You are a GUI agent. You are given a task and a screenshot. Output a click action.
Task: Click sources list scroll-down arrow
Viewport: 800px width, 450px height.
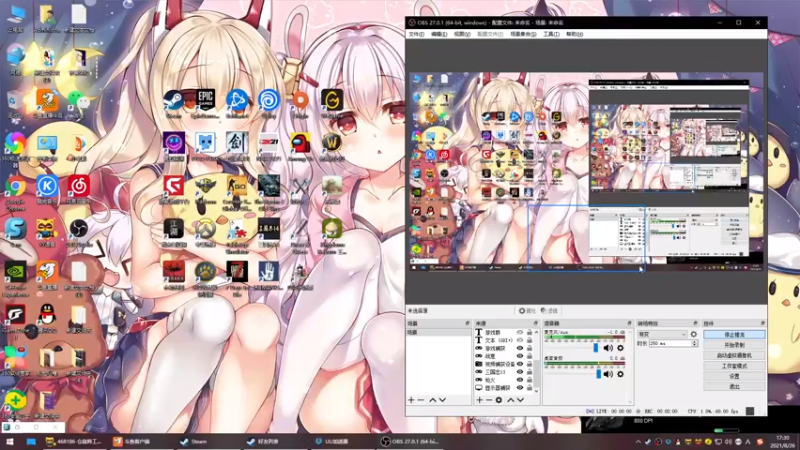coord(536,391)
